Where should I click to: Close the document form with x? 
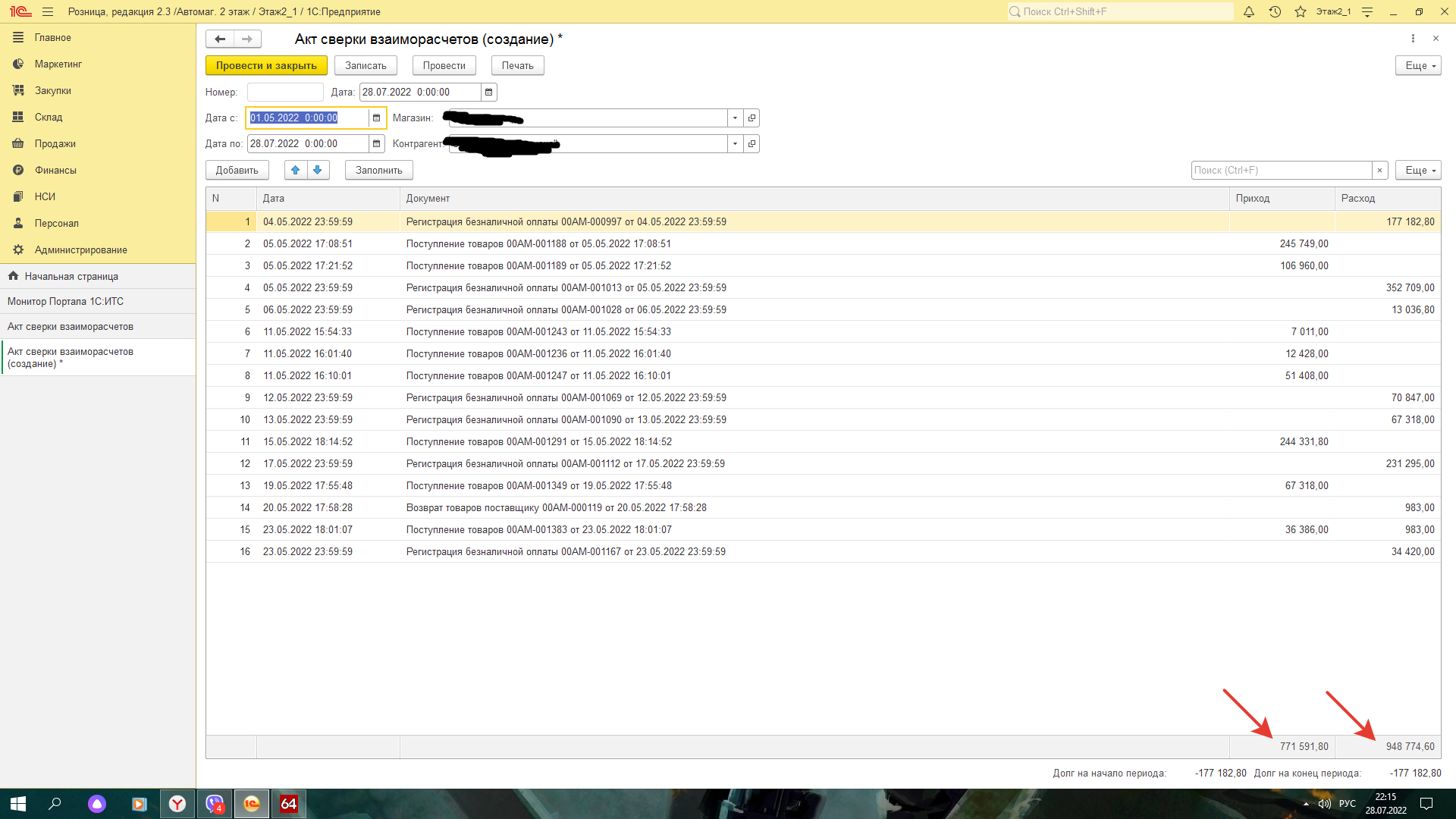point(1436,38)
